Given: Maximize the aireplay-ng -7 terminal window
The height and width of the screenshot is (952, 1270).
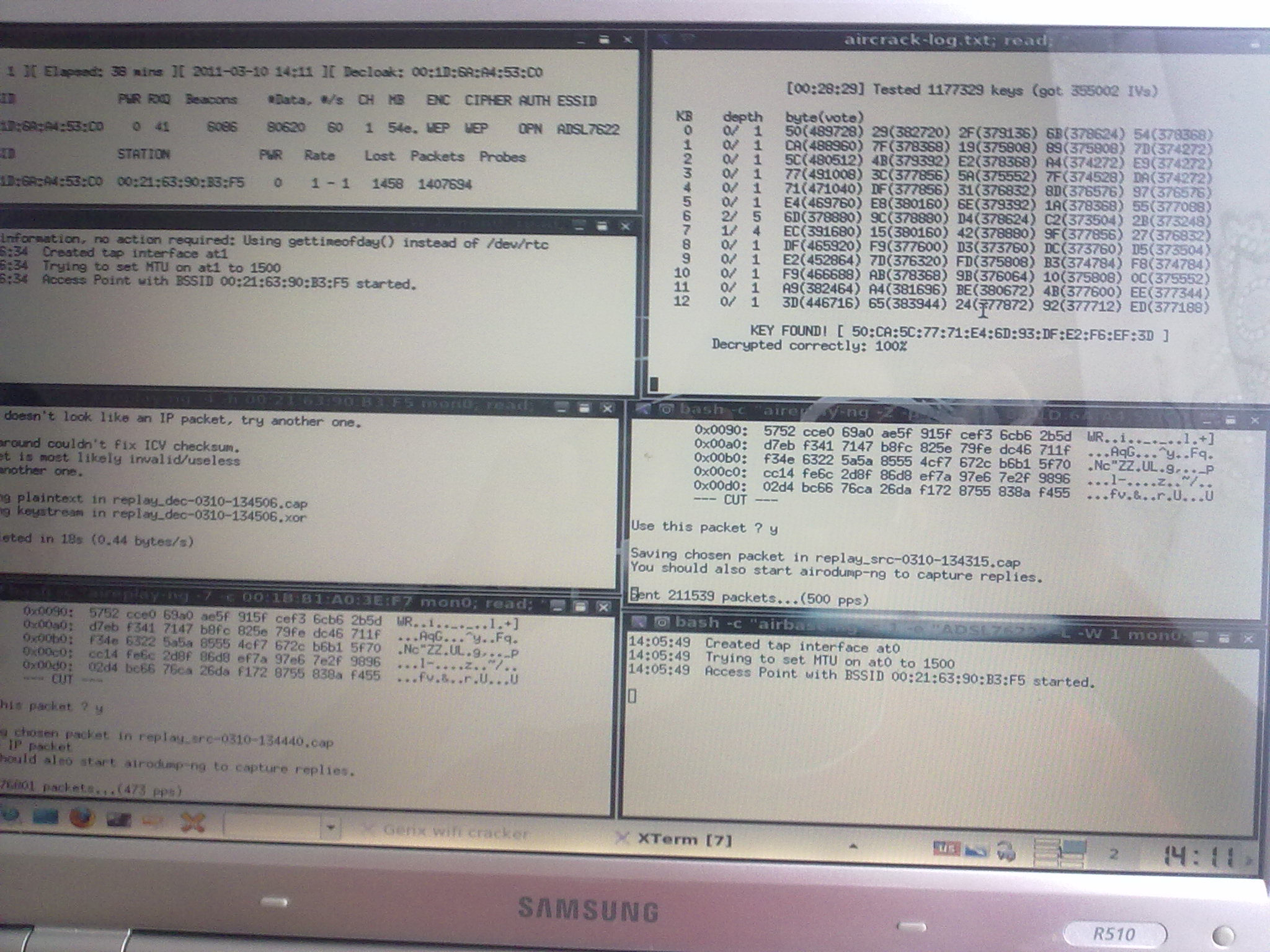Looking at the screenshot, I should pyautogui.click(x=580, y=606).
